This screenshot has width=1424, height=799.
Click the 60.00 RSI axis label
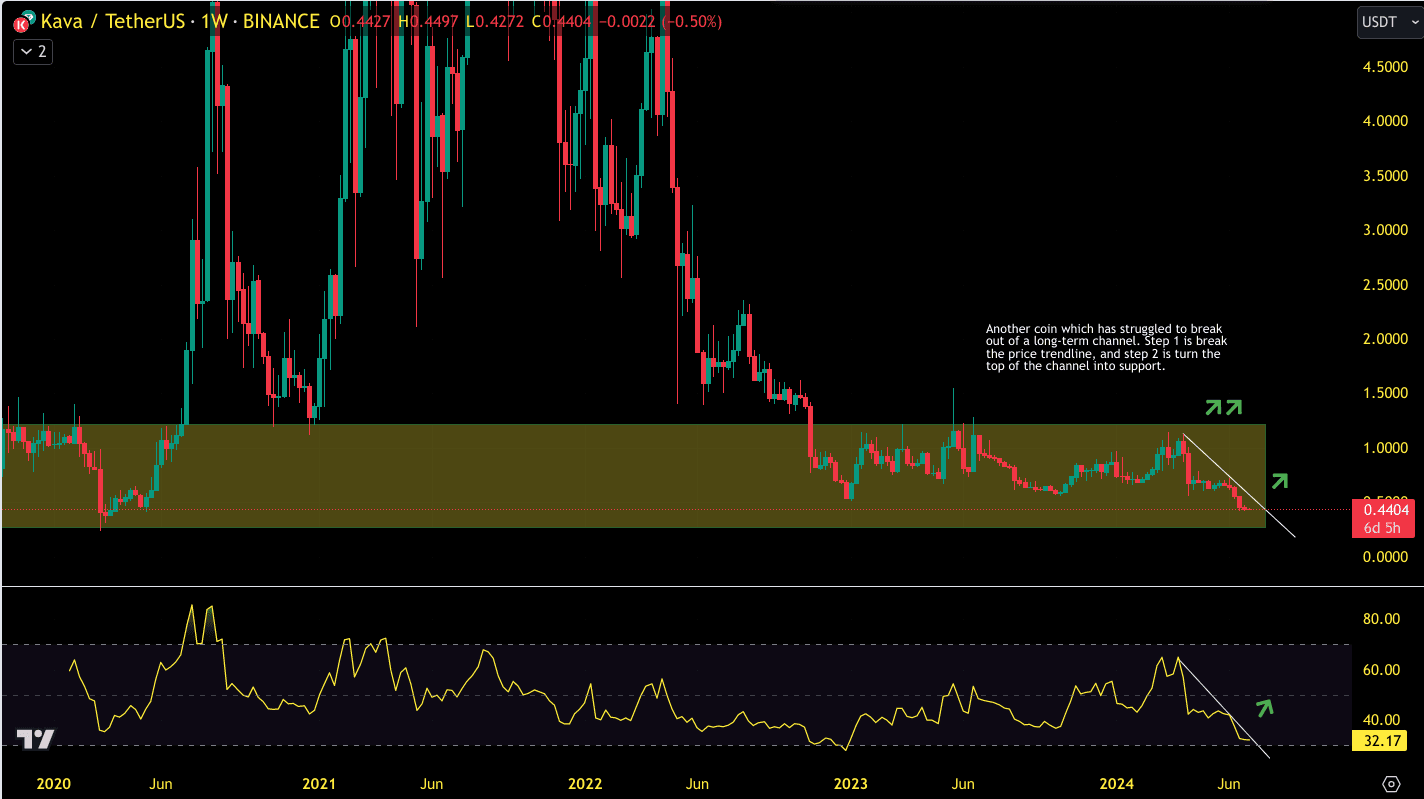1382,670
